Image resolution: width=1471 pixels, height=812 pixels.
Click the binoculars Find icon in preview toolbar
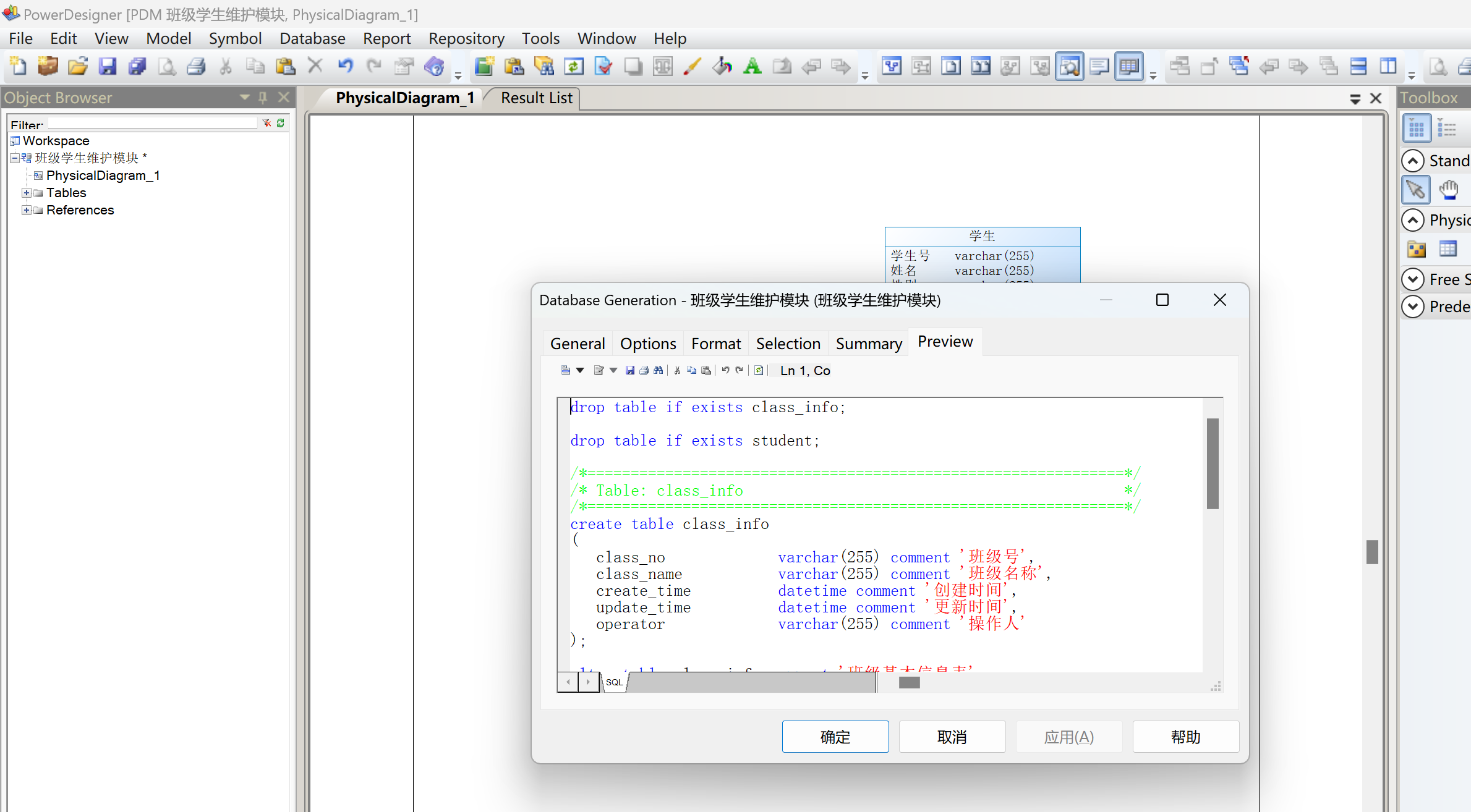click(658, 370)
